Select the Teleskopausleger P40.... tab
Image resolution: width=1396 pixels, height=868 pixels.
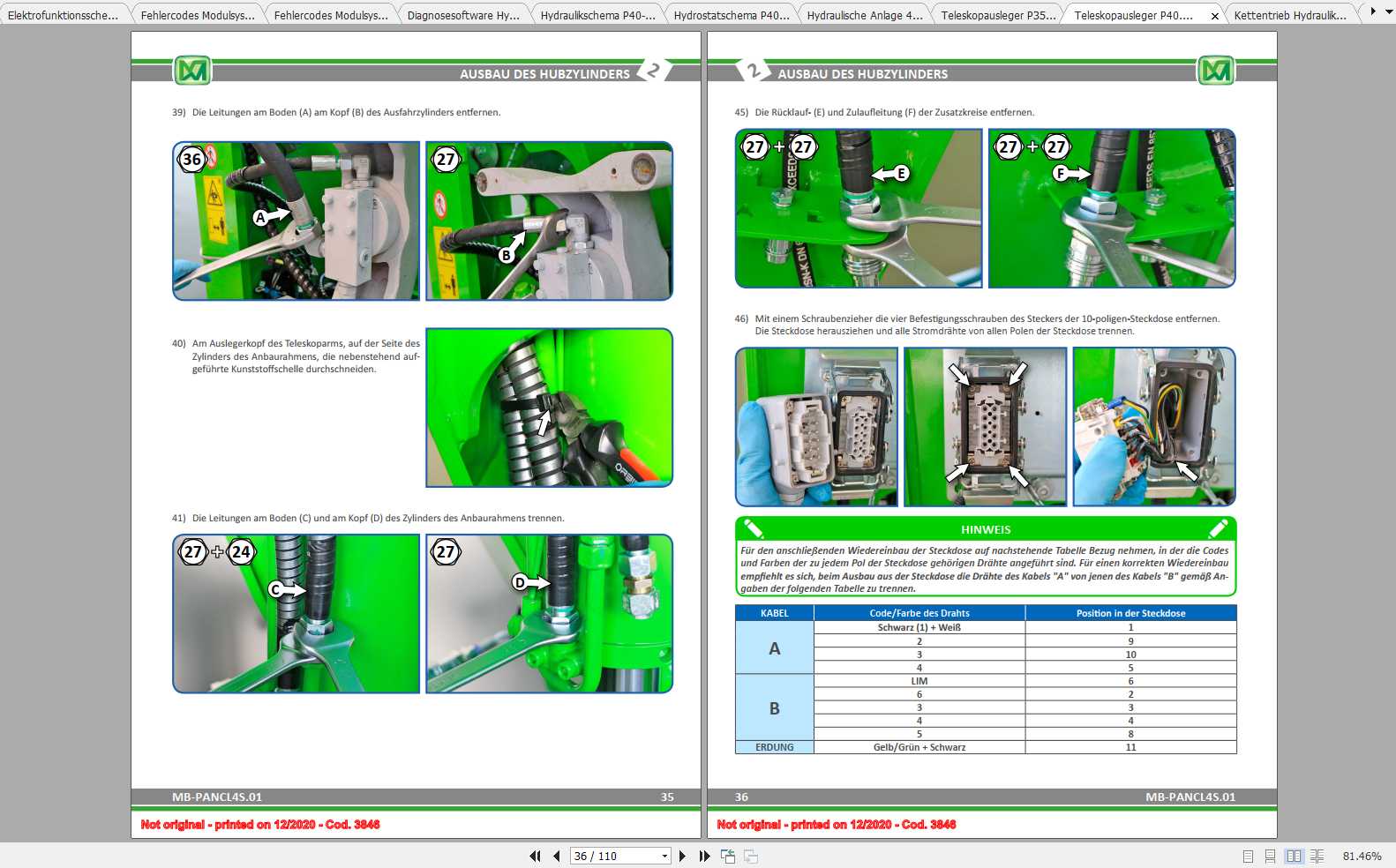1133,15
